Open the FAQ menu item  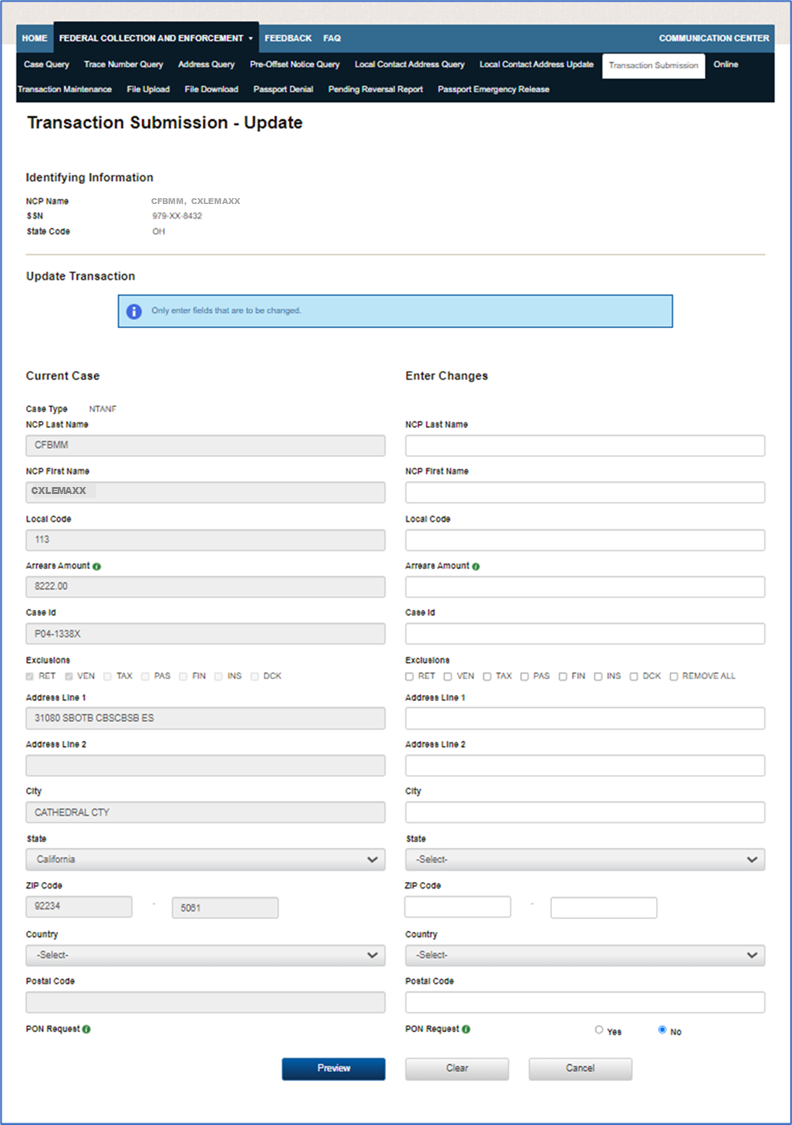[332, 38]
